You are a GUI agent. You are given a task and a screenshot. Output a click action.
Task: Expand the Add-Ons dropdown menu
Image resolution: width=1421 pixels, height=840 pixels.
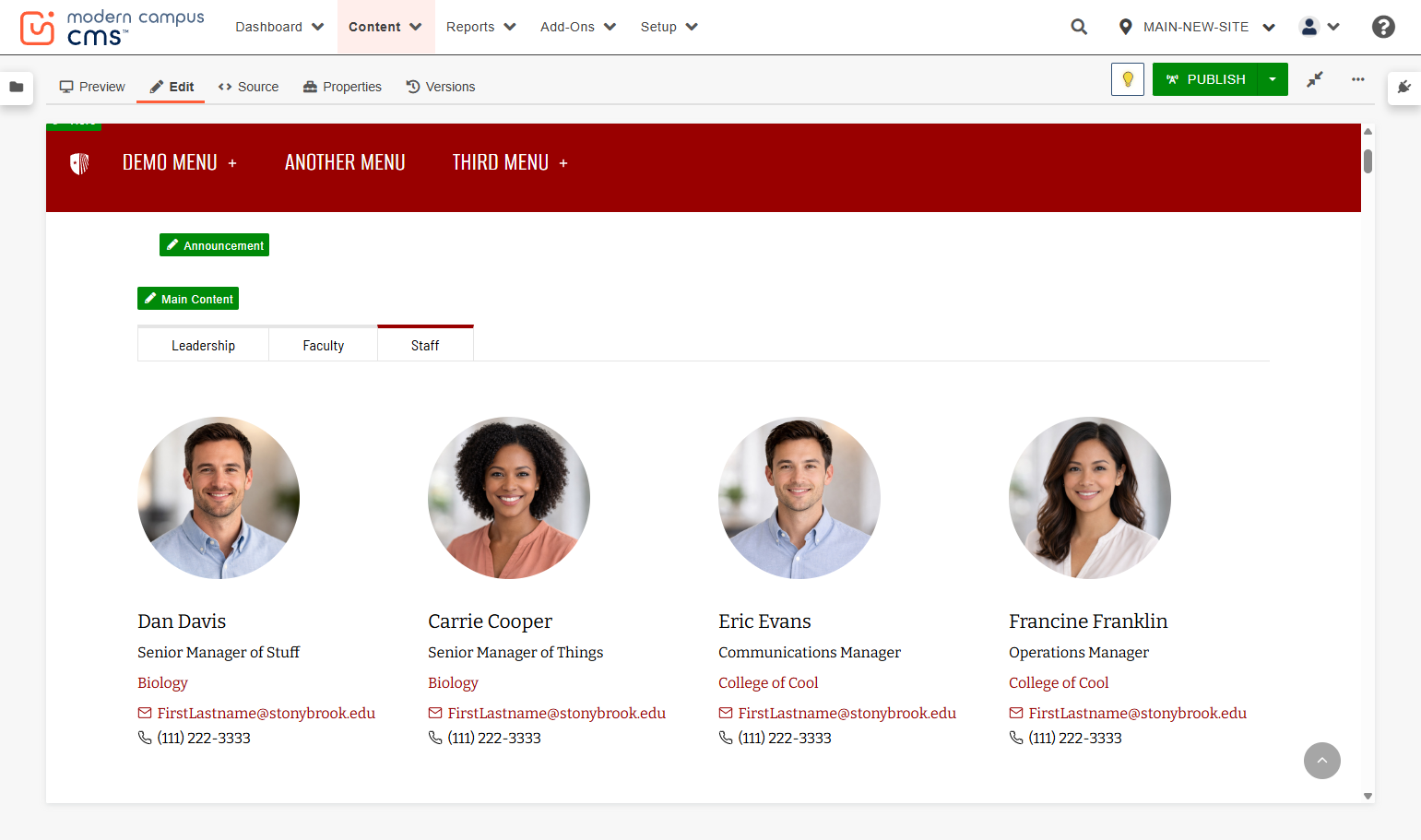tap(578, 27)
